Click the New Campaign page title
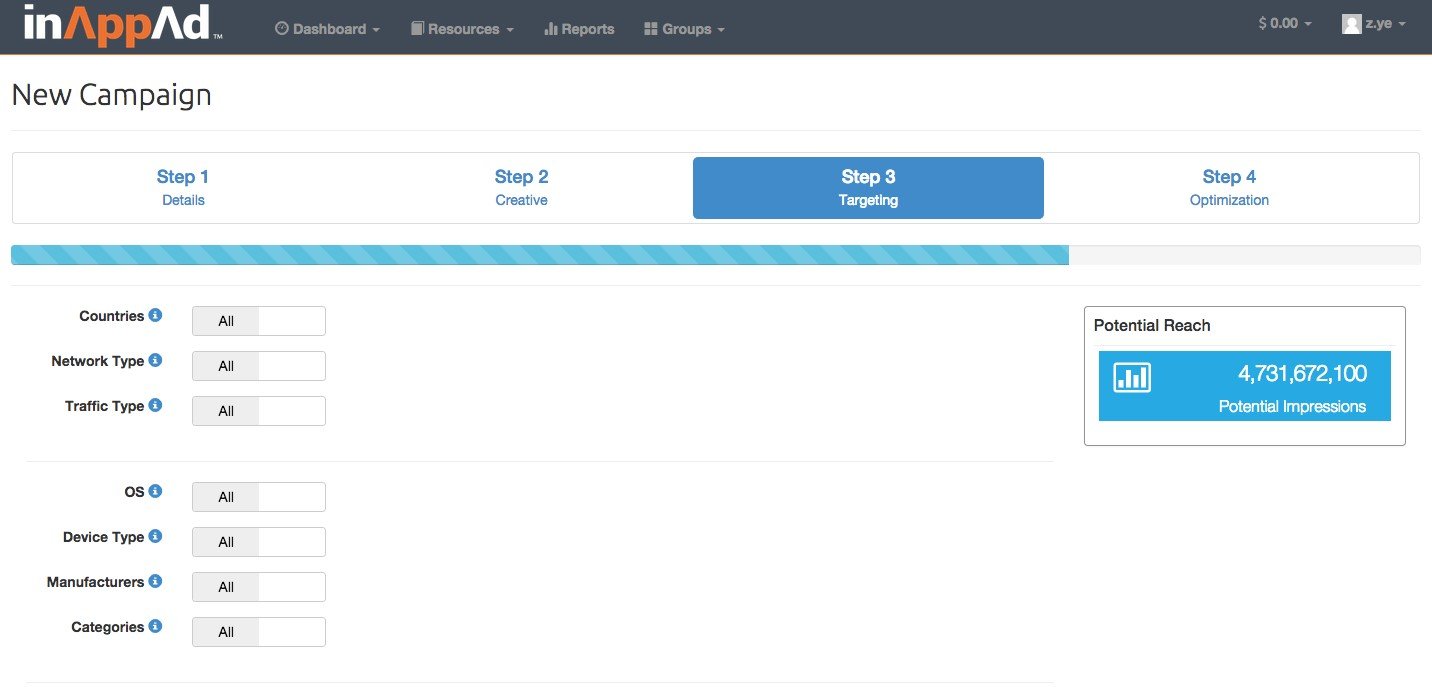1432x687 pixels. (111, 95)
